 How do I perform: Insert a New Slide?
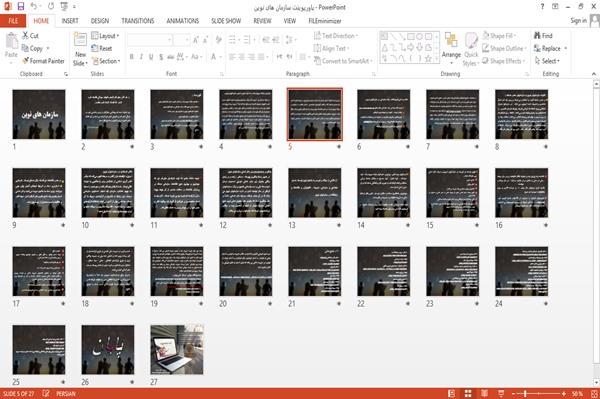click(80, 49)
